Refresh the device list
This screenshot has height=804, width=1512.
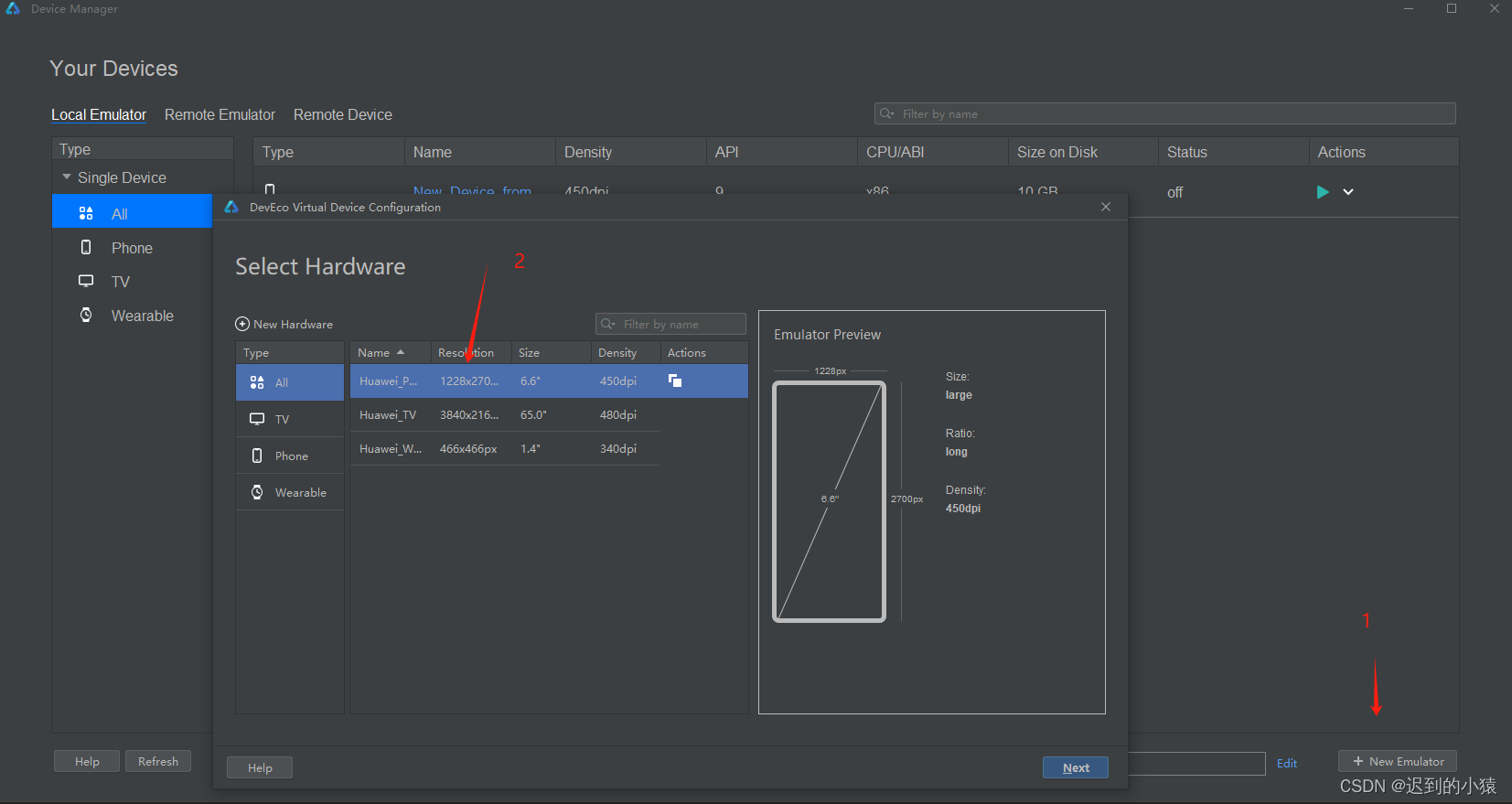[x=158, y=761]
